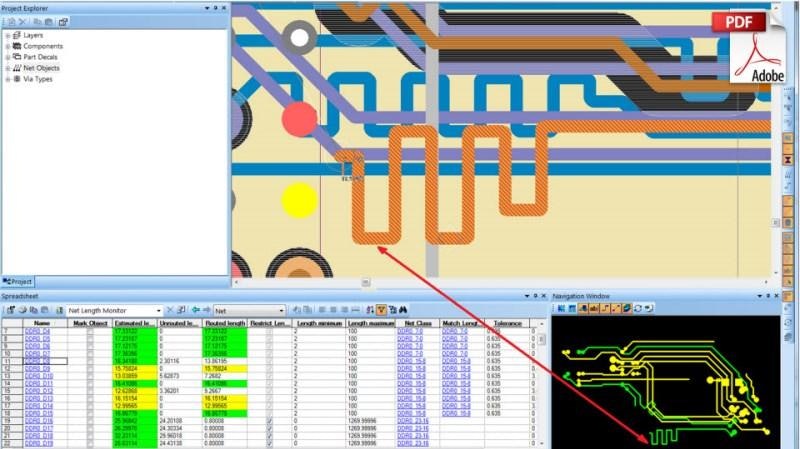Toggle Mark Object checkbox for row 14

click(90, 383)
